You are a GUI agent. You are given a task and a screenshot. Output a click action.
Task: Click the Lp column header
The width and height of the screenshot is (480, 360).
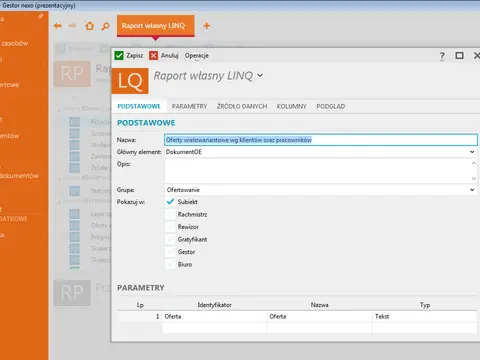pos(140,305)
